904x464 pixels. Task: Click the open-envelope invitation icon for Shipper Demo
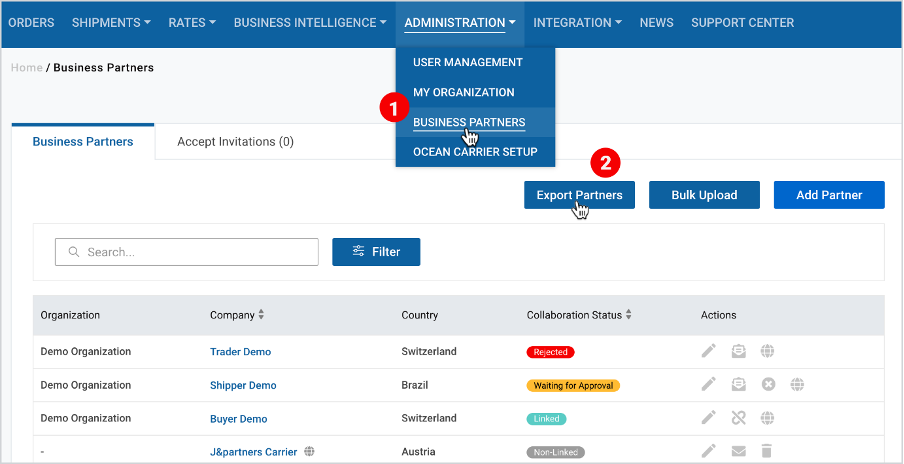click(738, 384)
